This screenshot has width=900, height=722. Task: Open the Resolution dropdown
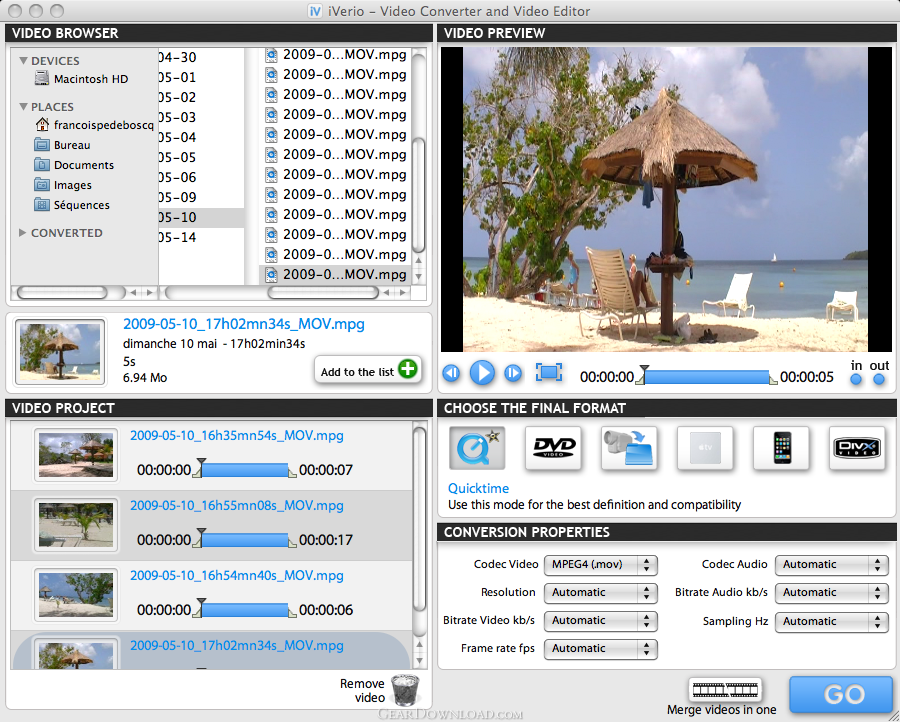(600, 593)
